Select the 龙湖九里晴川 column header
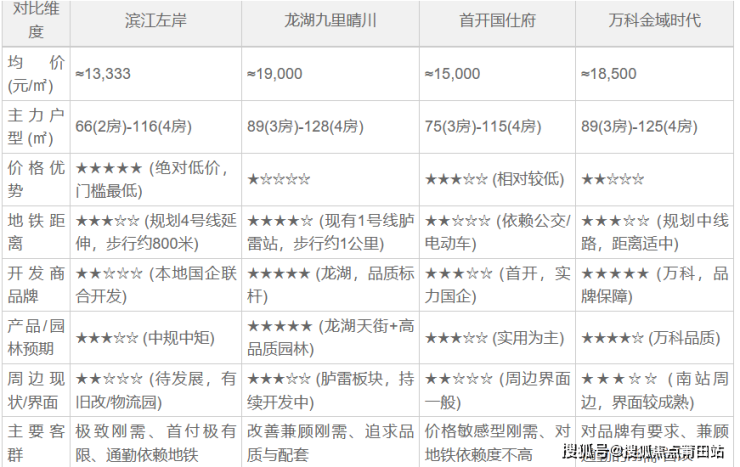Viewport: 740px width, 467px height. (x=330, y=23)
